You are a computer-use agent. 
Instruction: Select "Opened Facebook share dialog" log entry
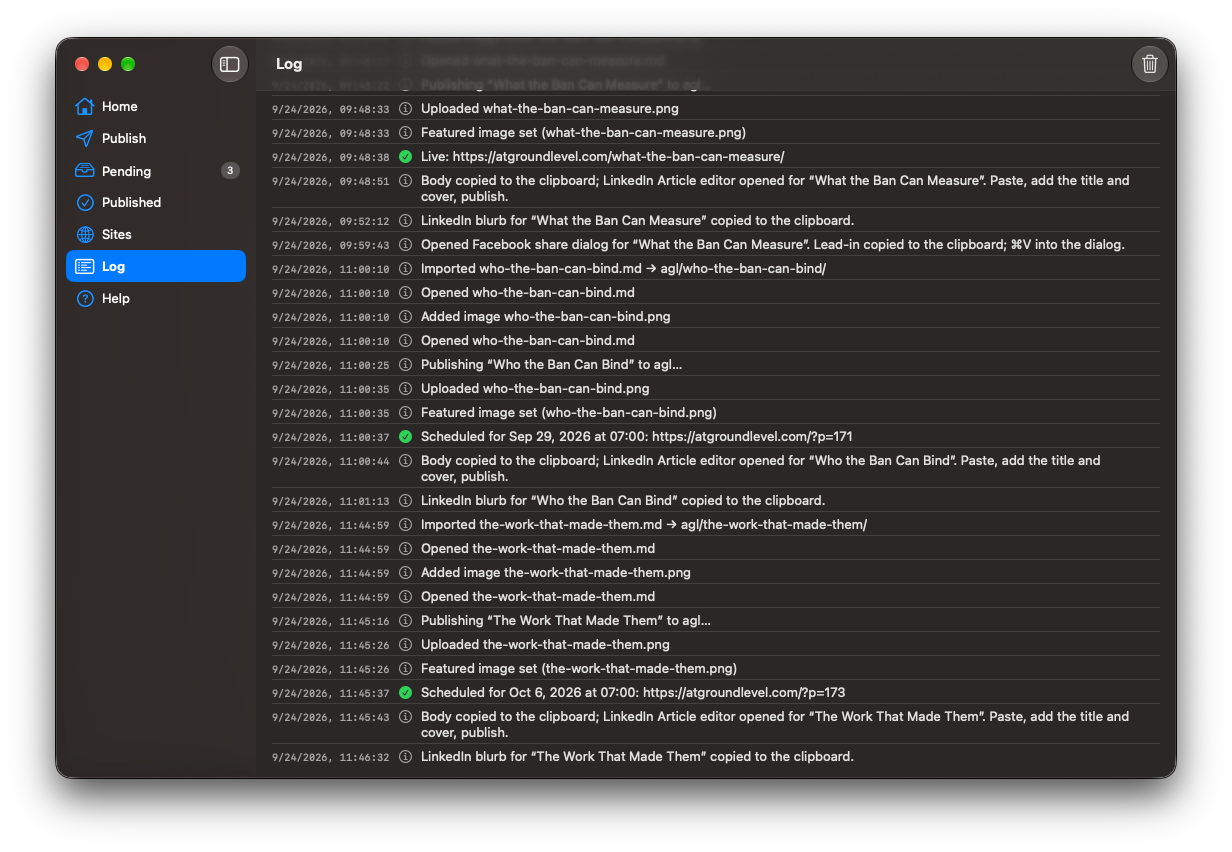716,244
